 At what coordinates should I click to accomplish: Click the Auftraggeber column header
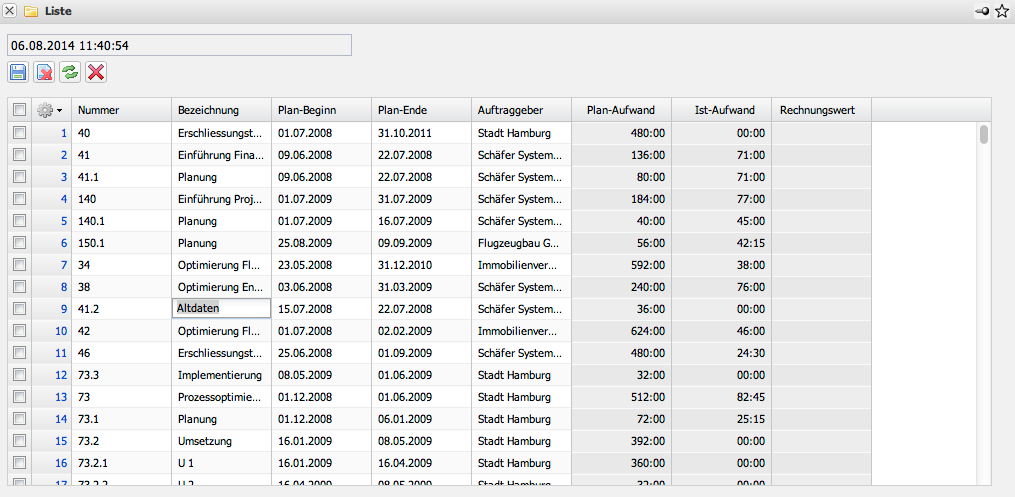[520, 110]
